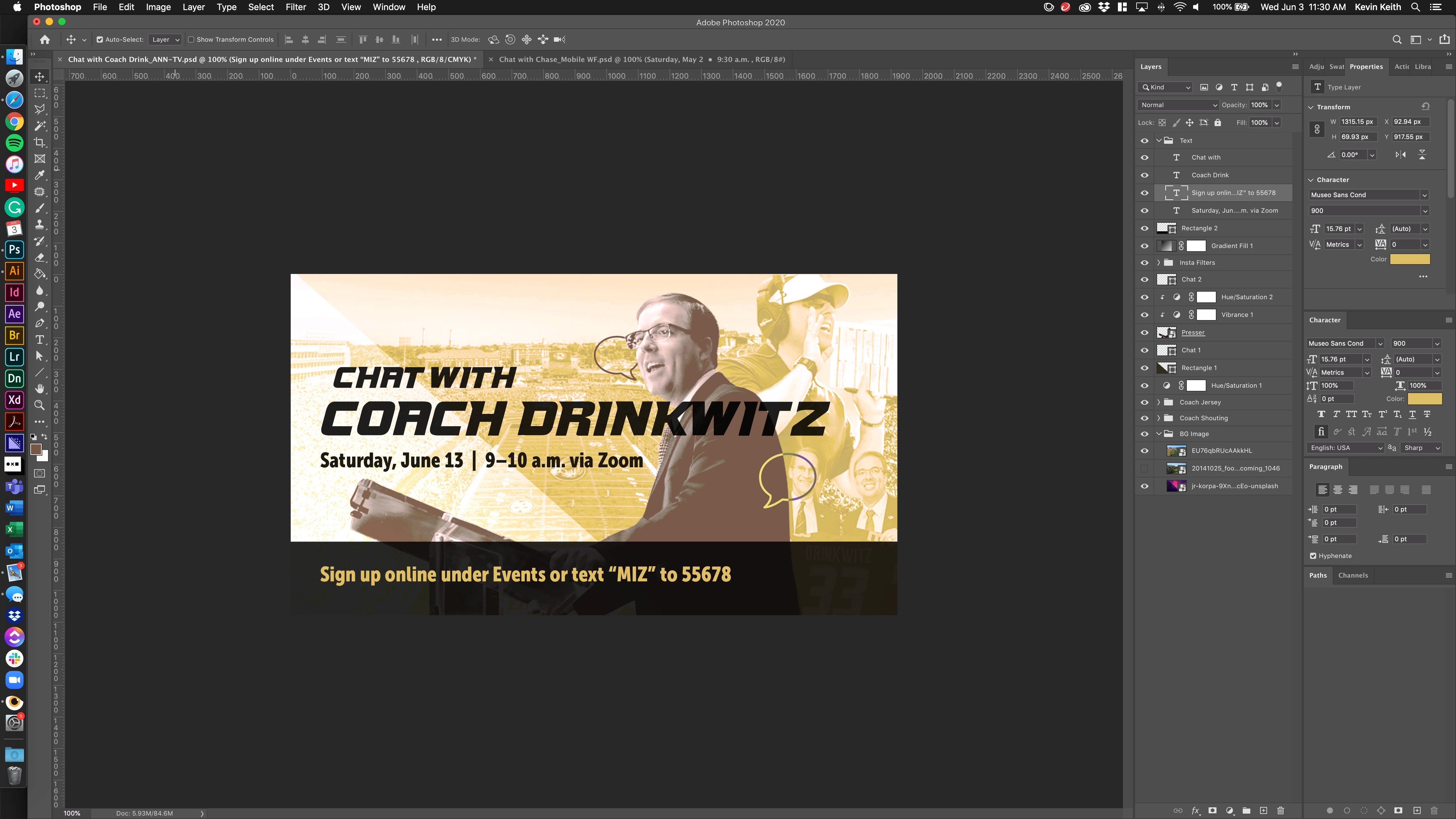Create a new group folder icon

click(x=1246, y=810)
